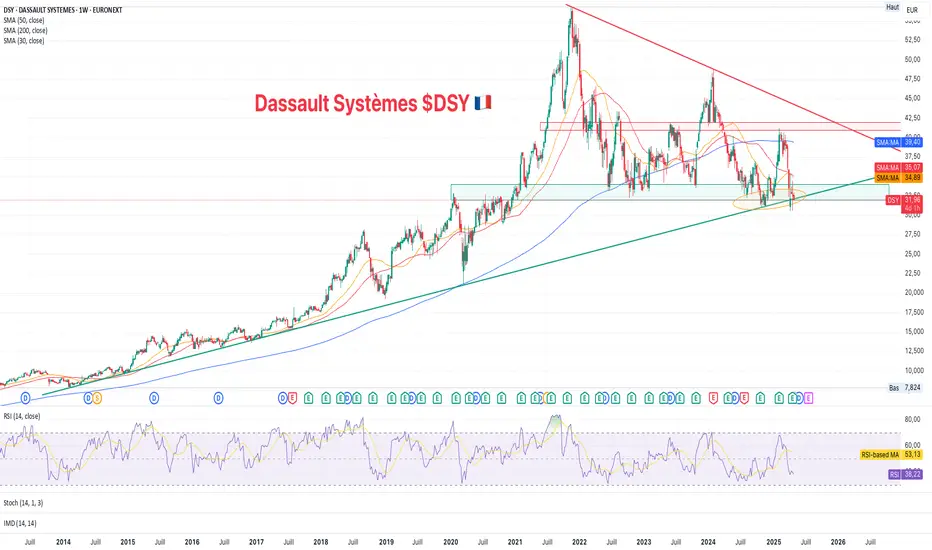Image resolution: width=932 pixels, height=550 pixels.
Task: Click the DSY Dassault Systemes 1W Euronext legend
Action: pyautogui.click(x=62, y=10)
